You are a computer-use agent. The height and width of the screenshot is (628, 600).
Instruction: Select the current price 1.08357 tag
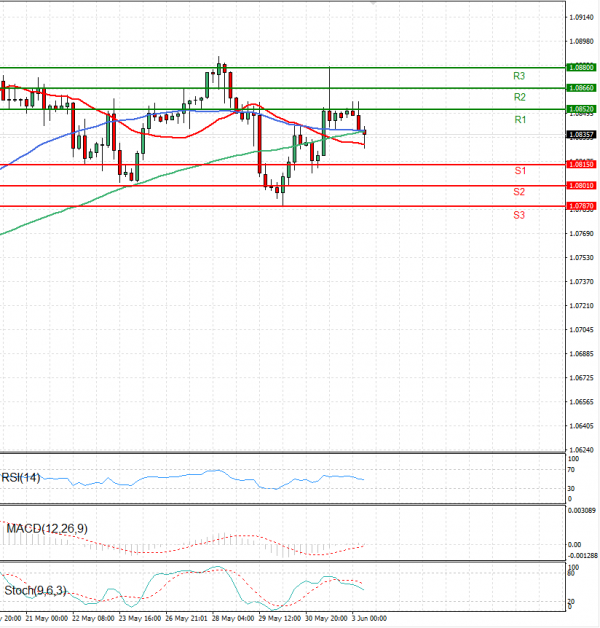pos(581,135)
